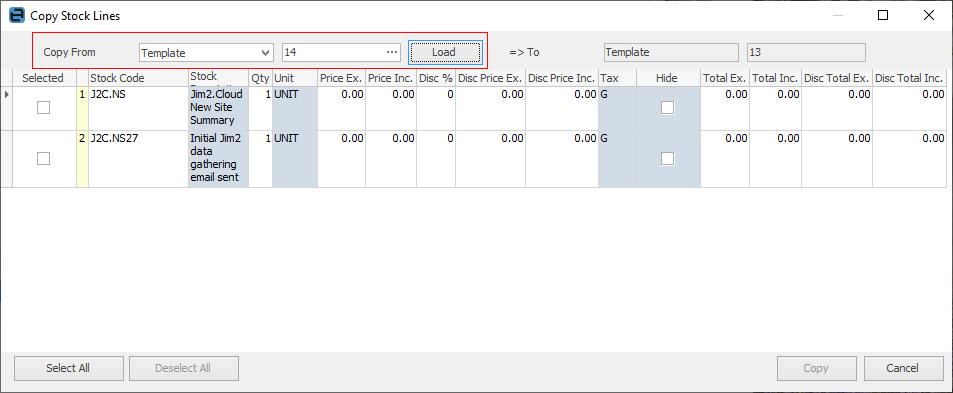The image size is (953, 393).
Task: Click the Hide column header
Action: tap(667, 78)
